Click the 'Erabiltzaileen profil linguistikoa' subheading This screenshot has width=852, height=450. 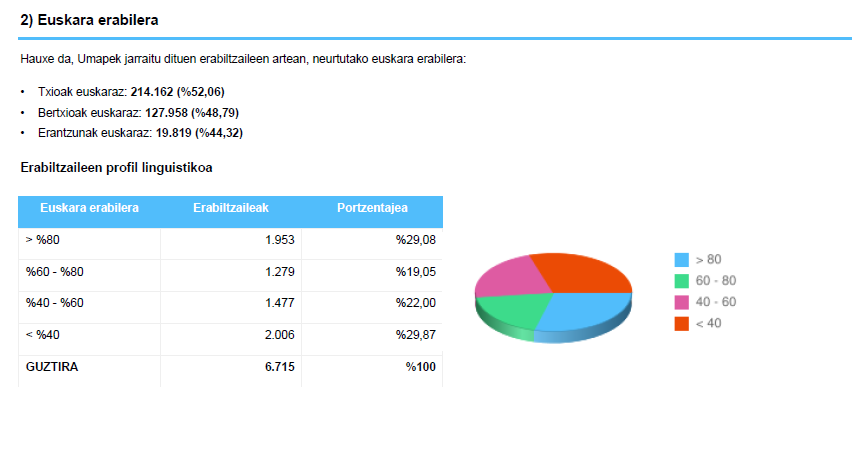pos(116,167)
